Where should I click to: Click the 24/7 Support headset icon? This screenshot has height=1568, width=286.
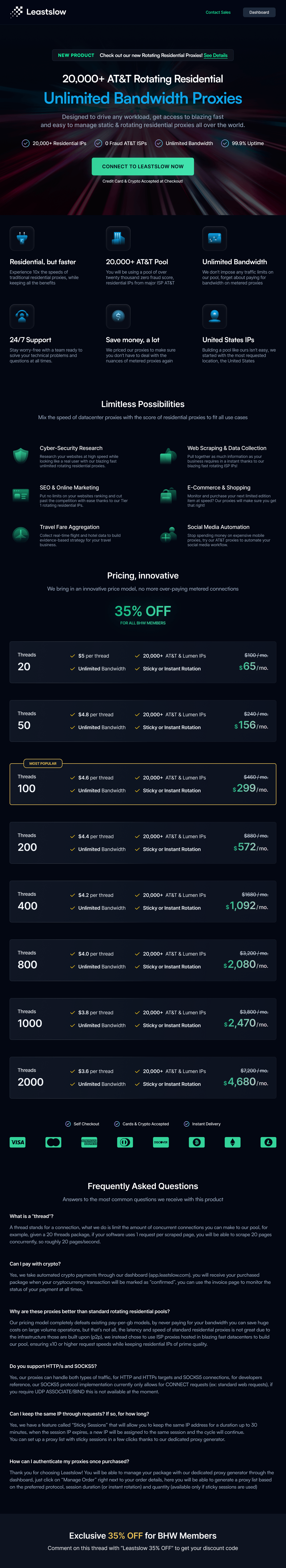pos(22,316)
